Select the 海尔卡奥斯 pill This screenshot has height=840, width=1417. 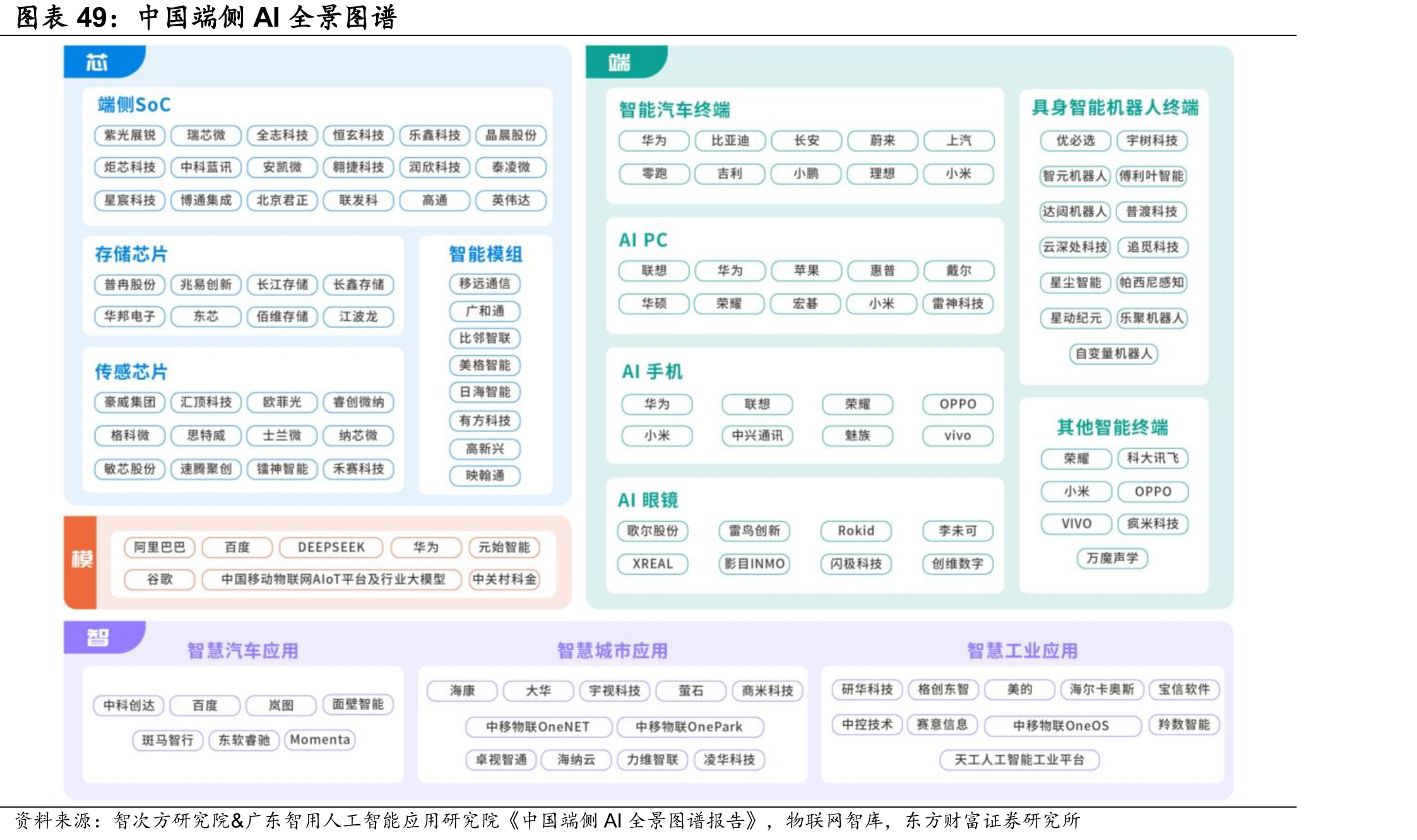tap(1102, 690)
